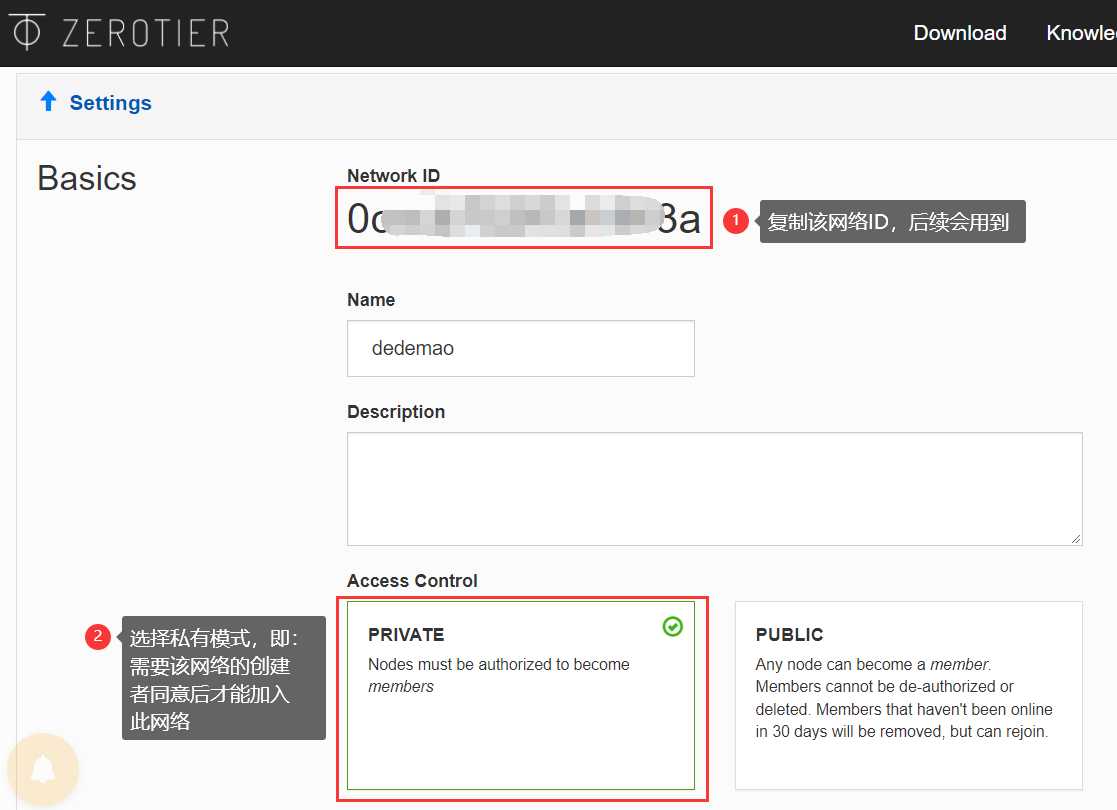Click the Basics section heading
The image size is (1117, 810).
coord(87,178)
